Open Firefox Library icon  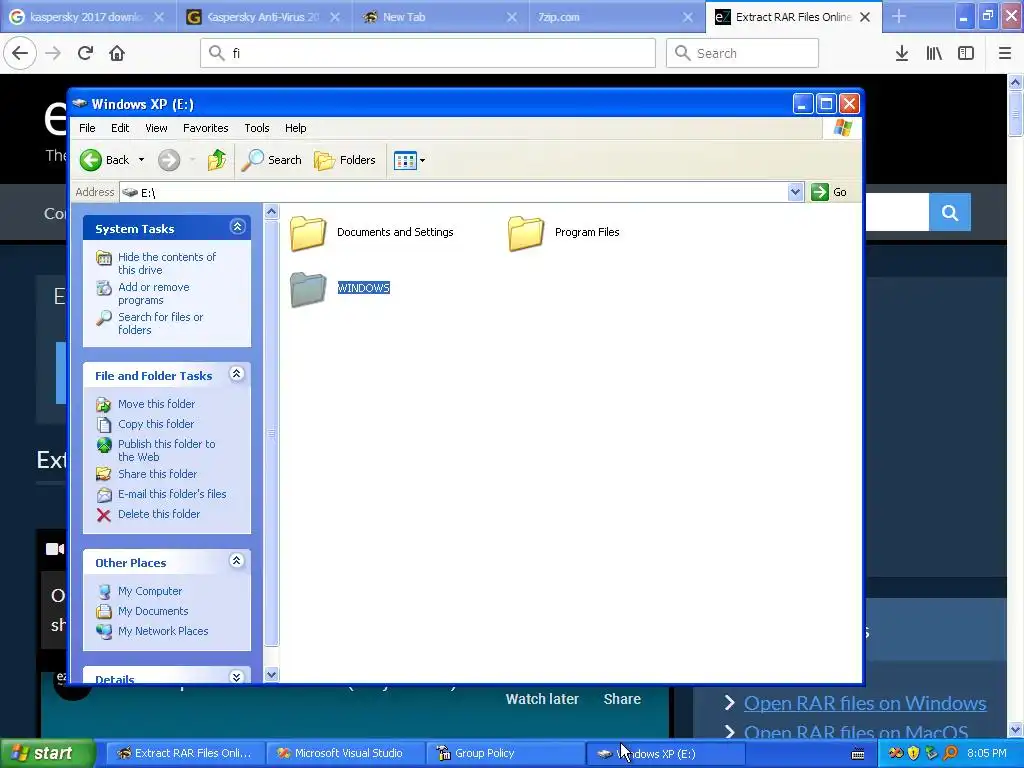[x=934, y=53]
